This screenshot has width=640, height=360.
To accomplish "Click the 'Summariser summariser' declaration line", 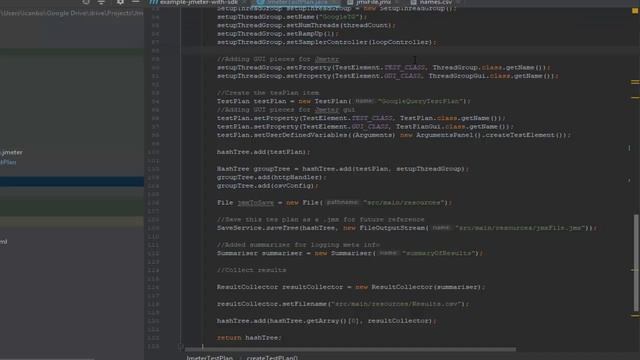I will pyautogui.click(x=350, y=253).
